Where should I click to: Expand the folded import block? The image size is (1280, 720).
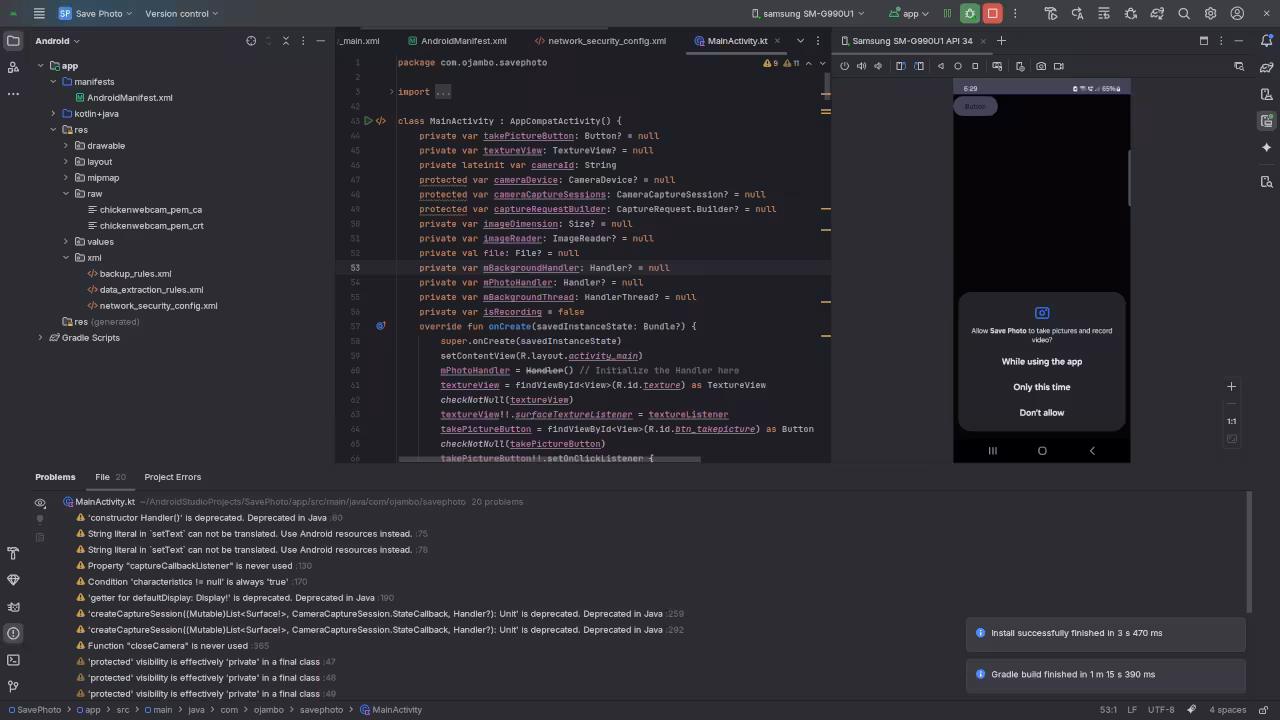391,92
